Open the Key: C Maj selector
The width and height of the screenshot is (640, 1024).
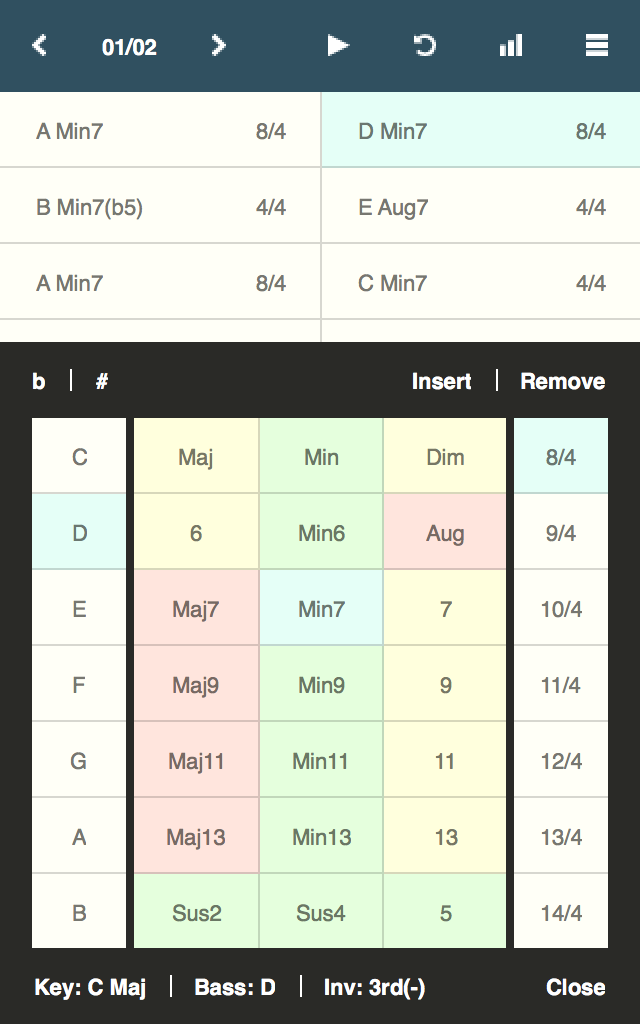pyautogui.click(x=90, y=988)
